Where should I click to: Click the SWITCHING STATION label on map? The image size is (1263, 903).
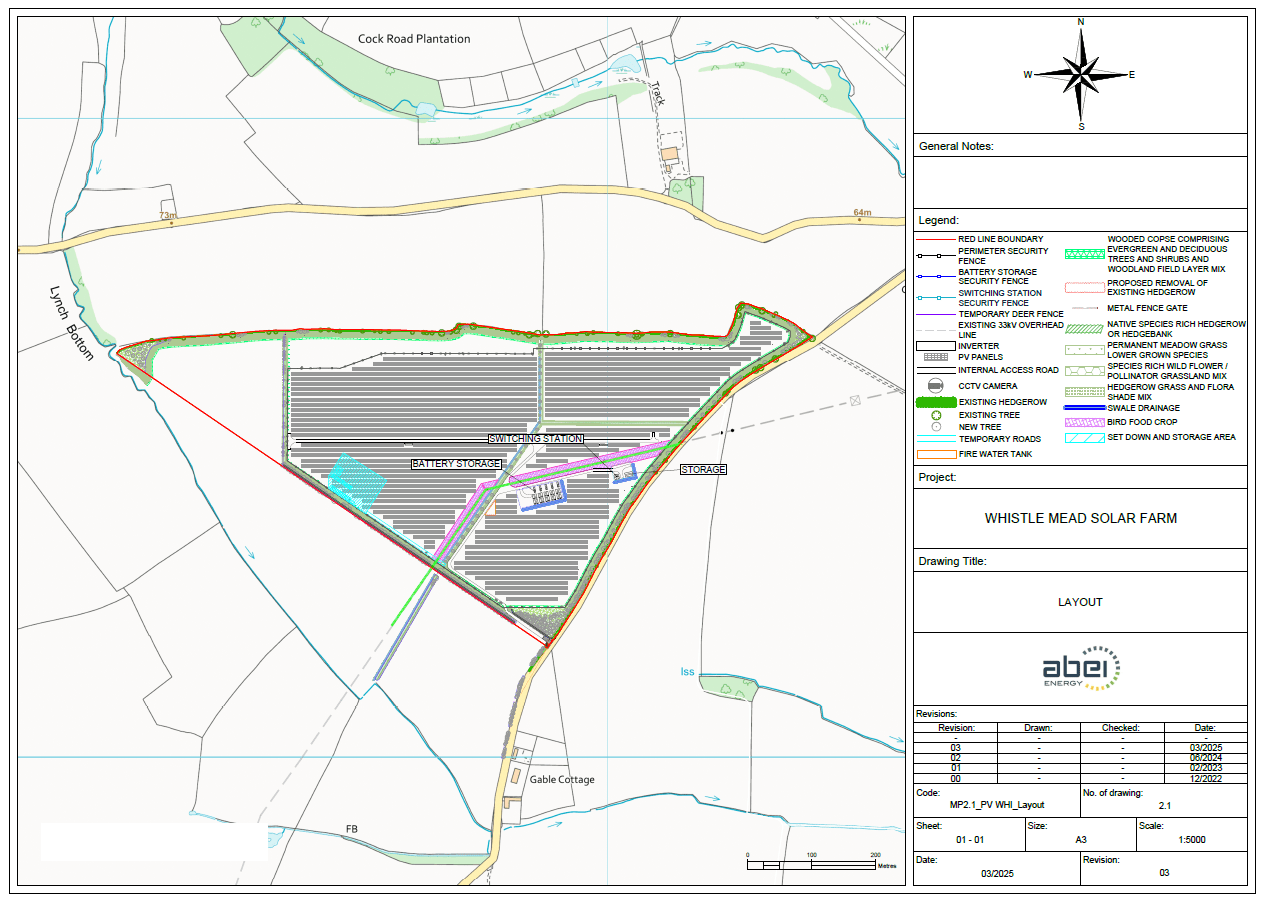pos(535,439)
